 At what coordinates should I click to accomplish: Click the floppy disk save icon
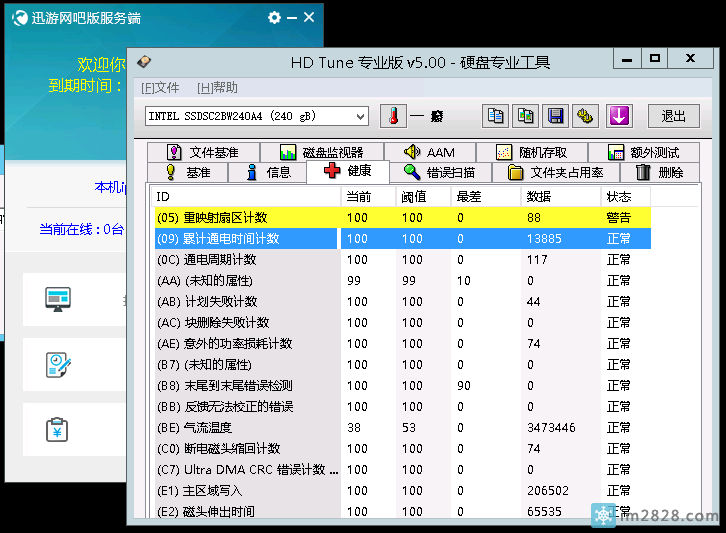click(555, 116)
